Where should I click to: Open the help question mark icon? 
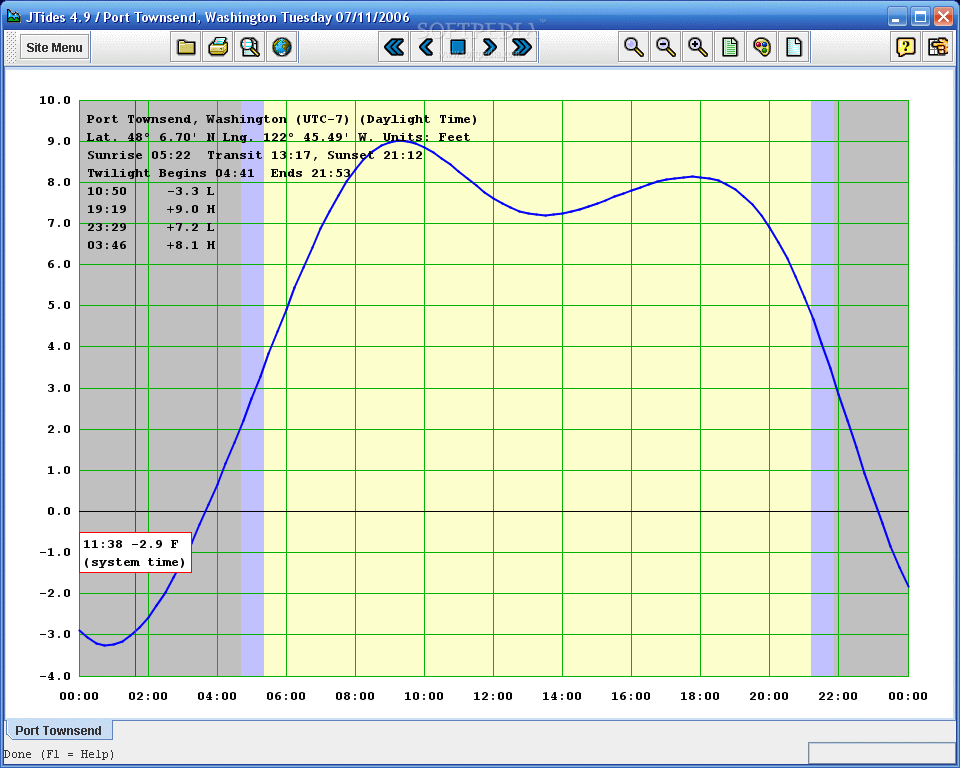coord(906,47)
